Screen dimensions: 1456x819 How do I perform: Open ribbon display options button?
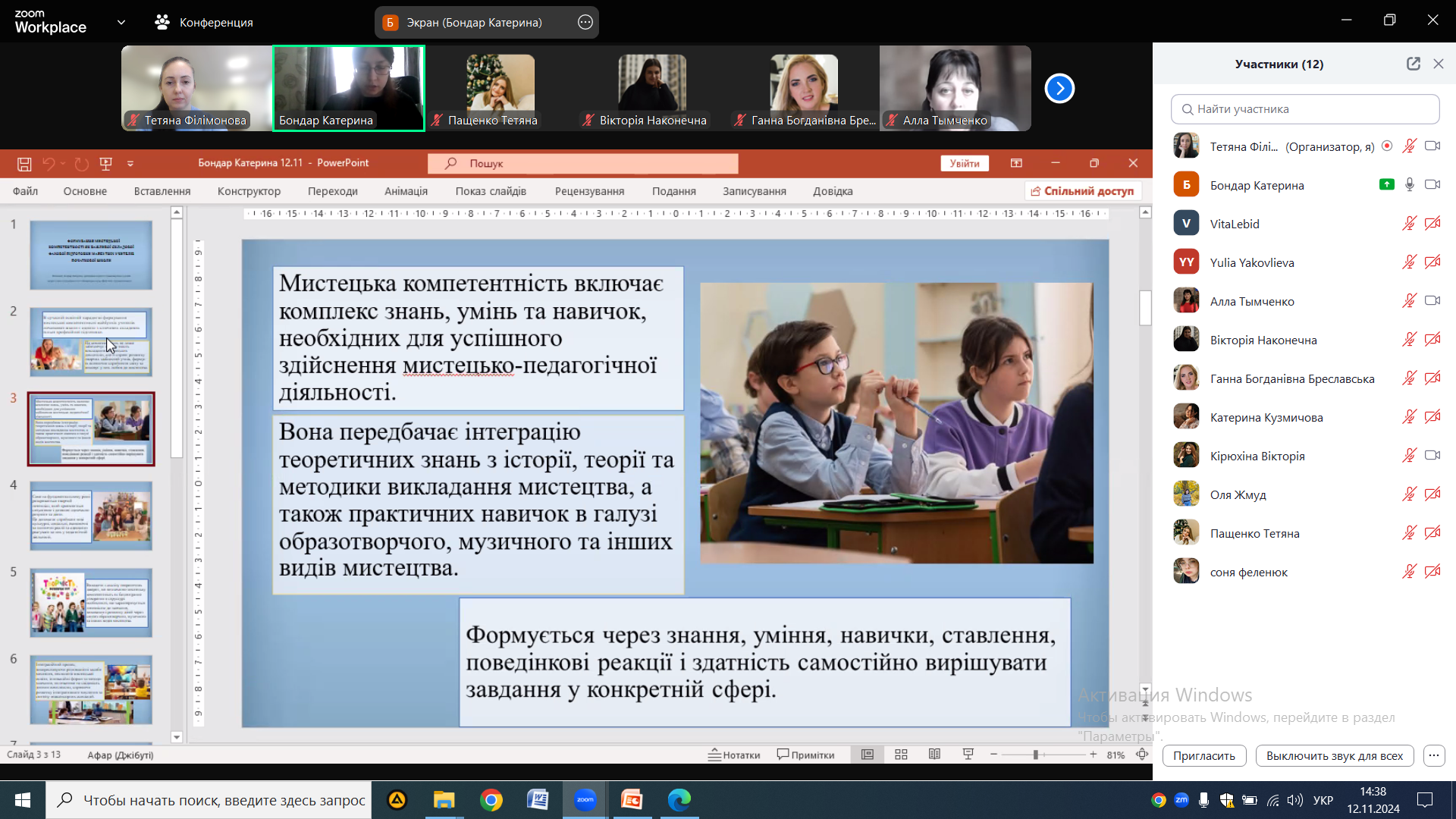pos(1016,163)
